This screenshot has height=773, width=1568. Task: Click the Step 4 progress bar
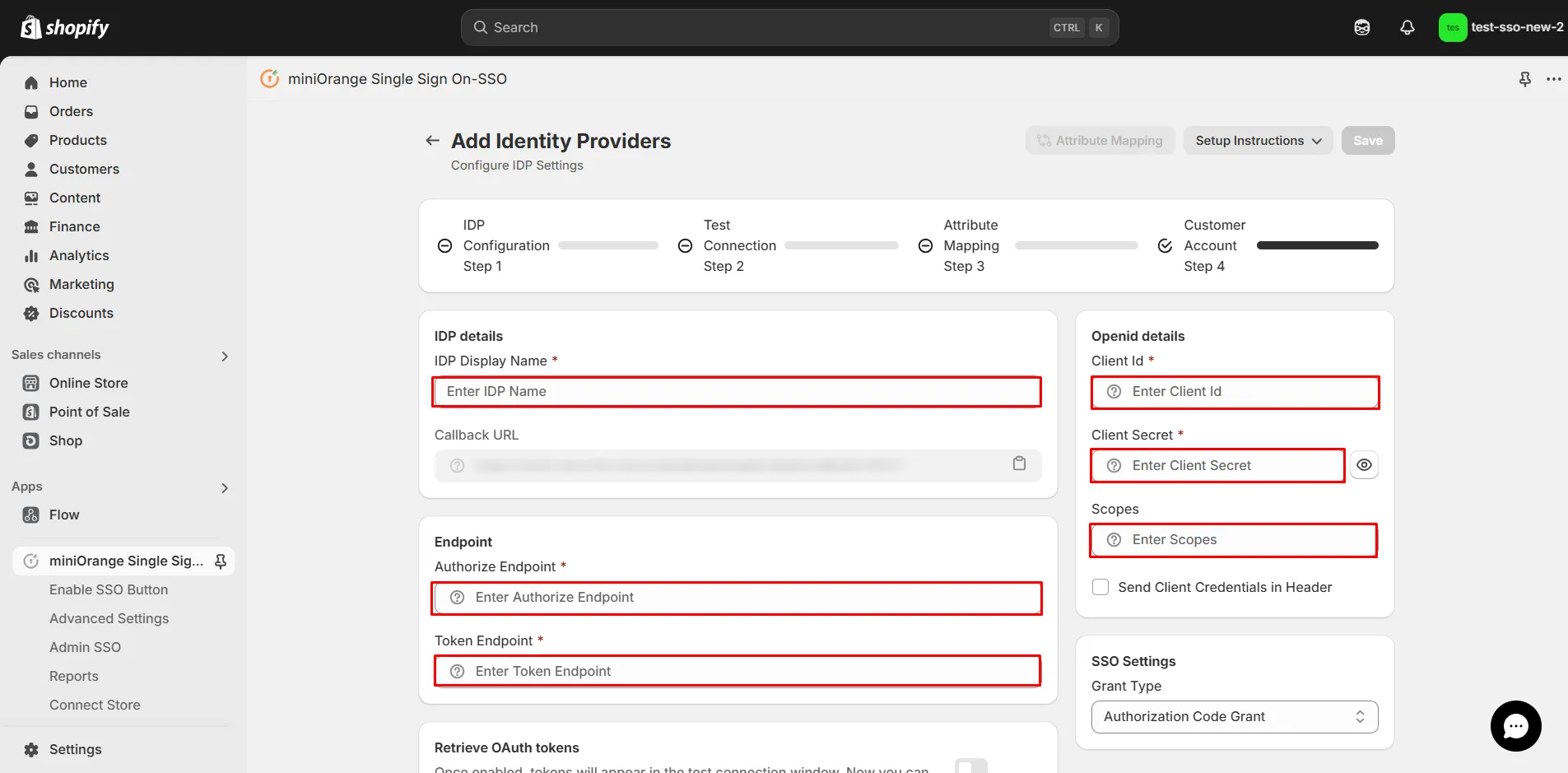tap(1318, 245)
